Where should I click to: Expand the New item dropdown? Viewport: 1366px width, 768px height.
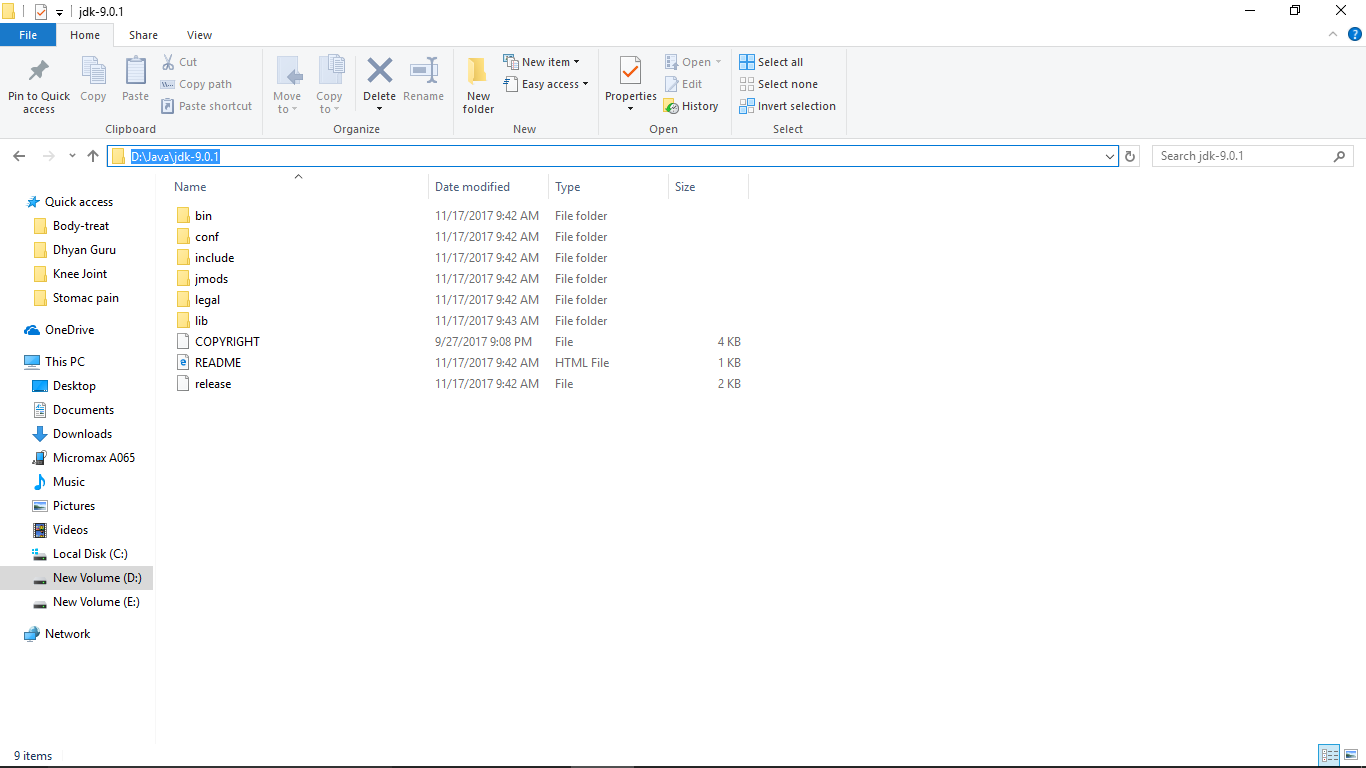543,61
